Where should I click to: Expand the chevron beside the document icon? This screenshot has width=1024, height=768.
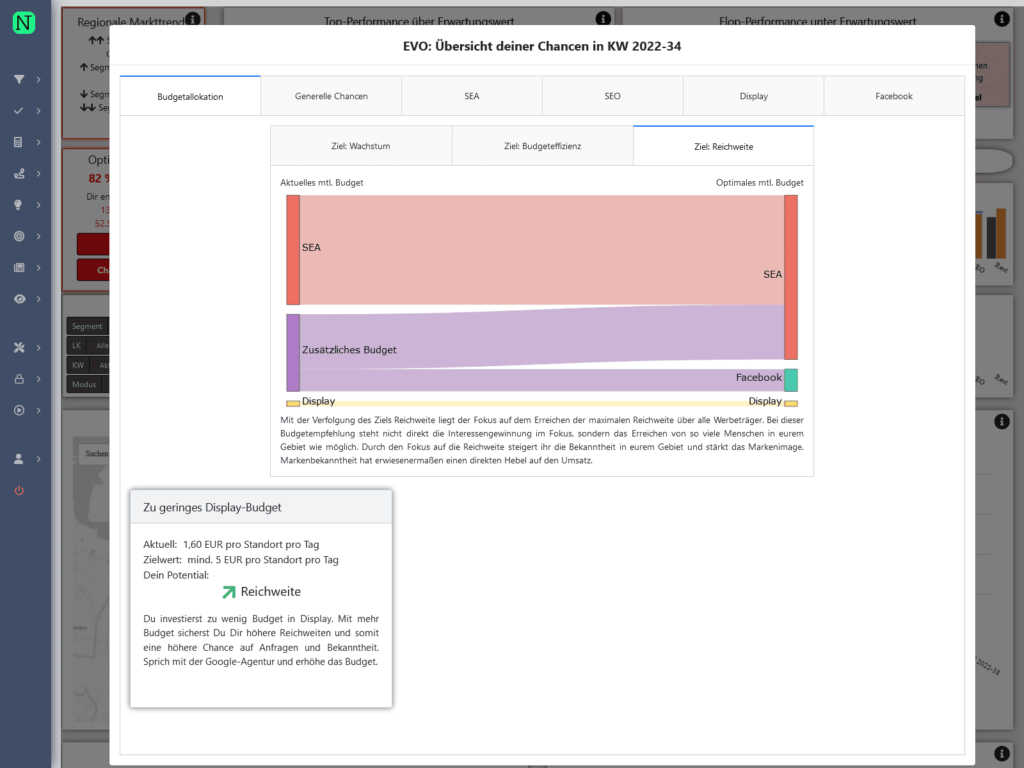click(x=39, y=142)
